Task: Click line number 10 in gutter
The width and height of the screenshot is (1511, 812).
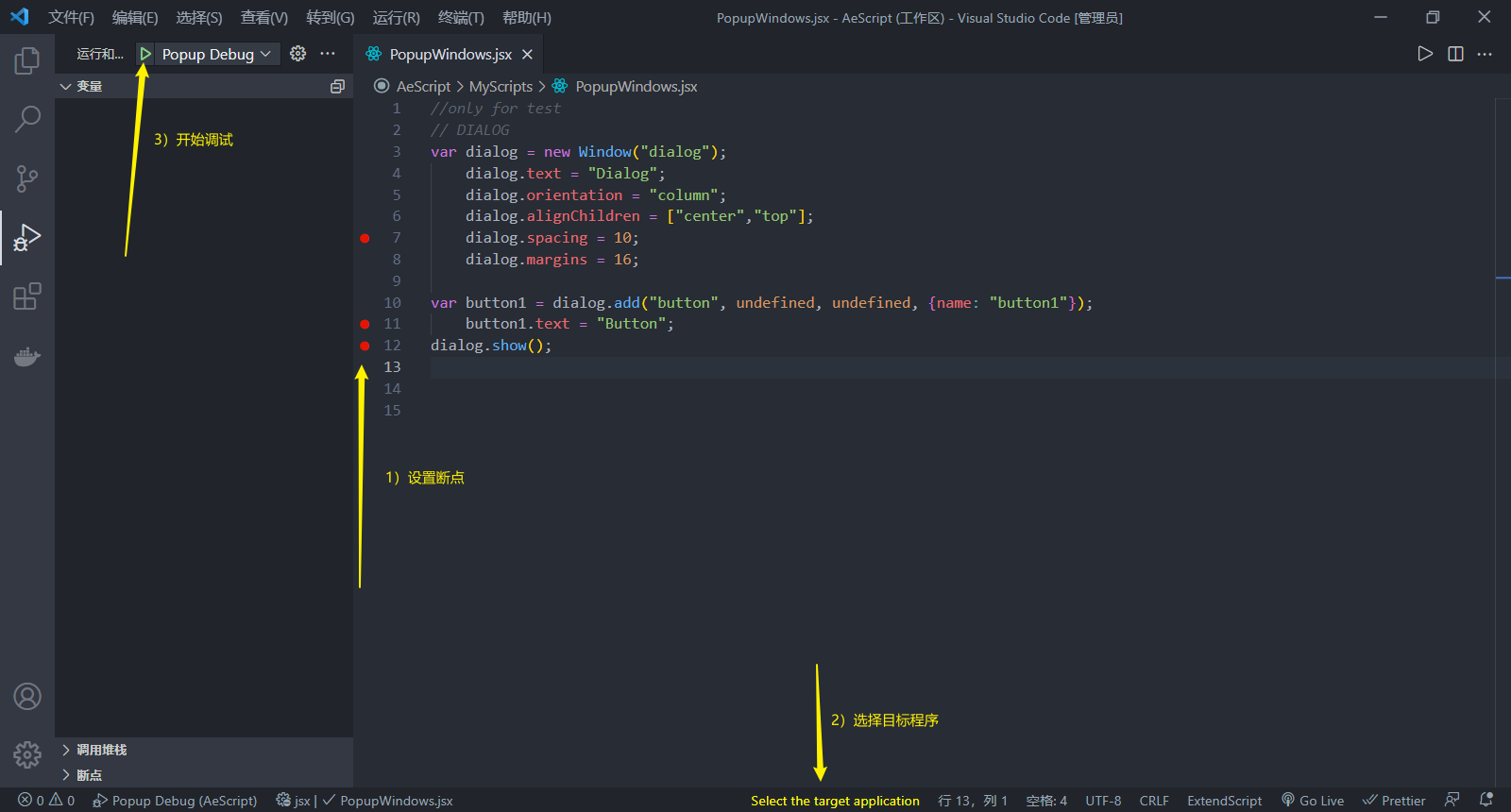Action: click(x=392, y=302)
